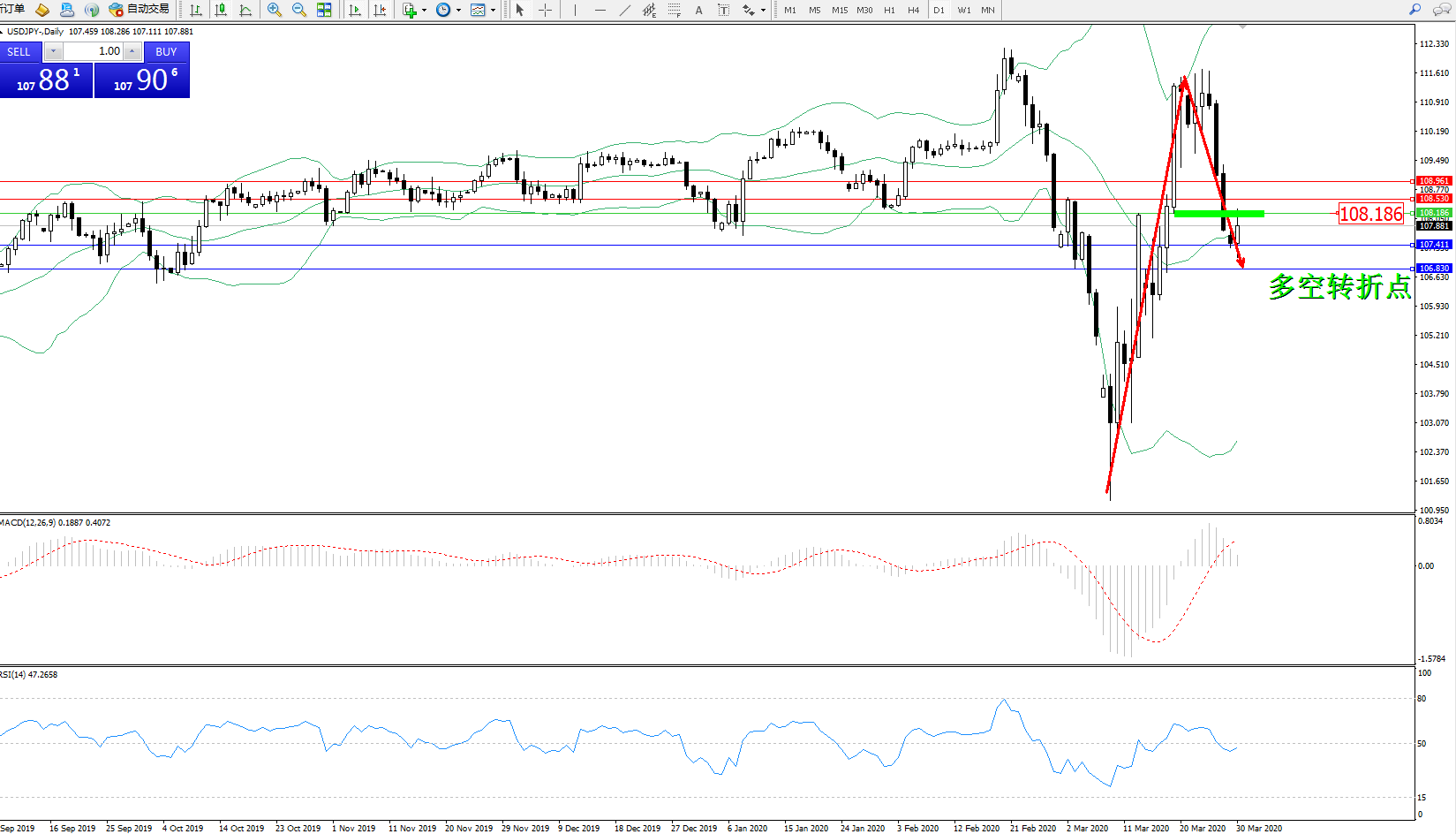Expand the periodicity clock dropdown arrow
Viewport: 1456px width, 834px height.
click(x=458, y=11)
